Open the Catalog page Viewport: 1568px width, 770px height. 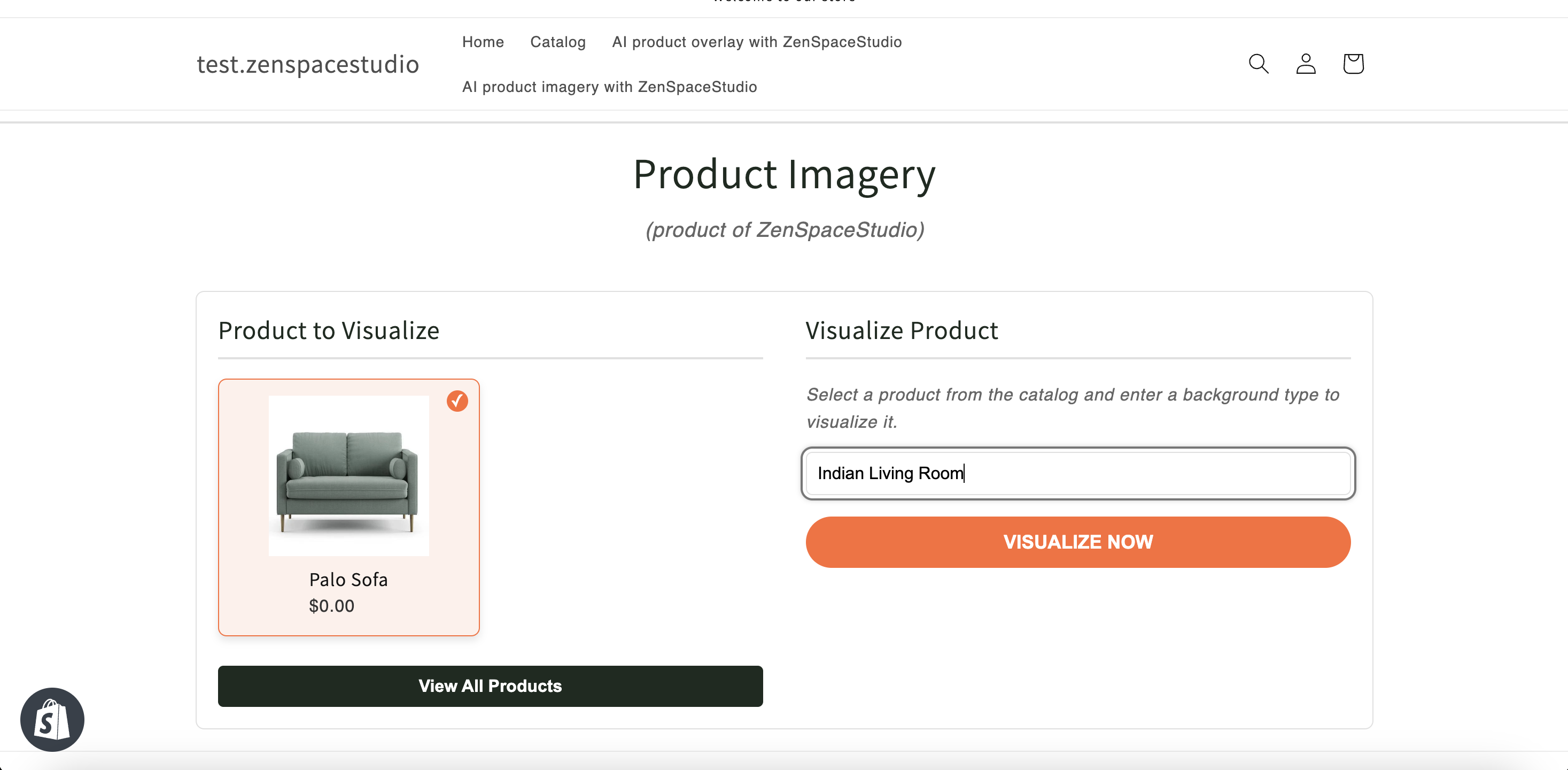tap(557, 42)
